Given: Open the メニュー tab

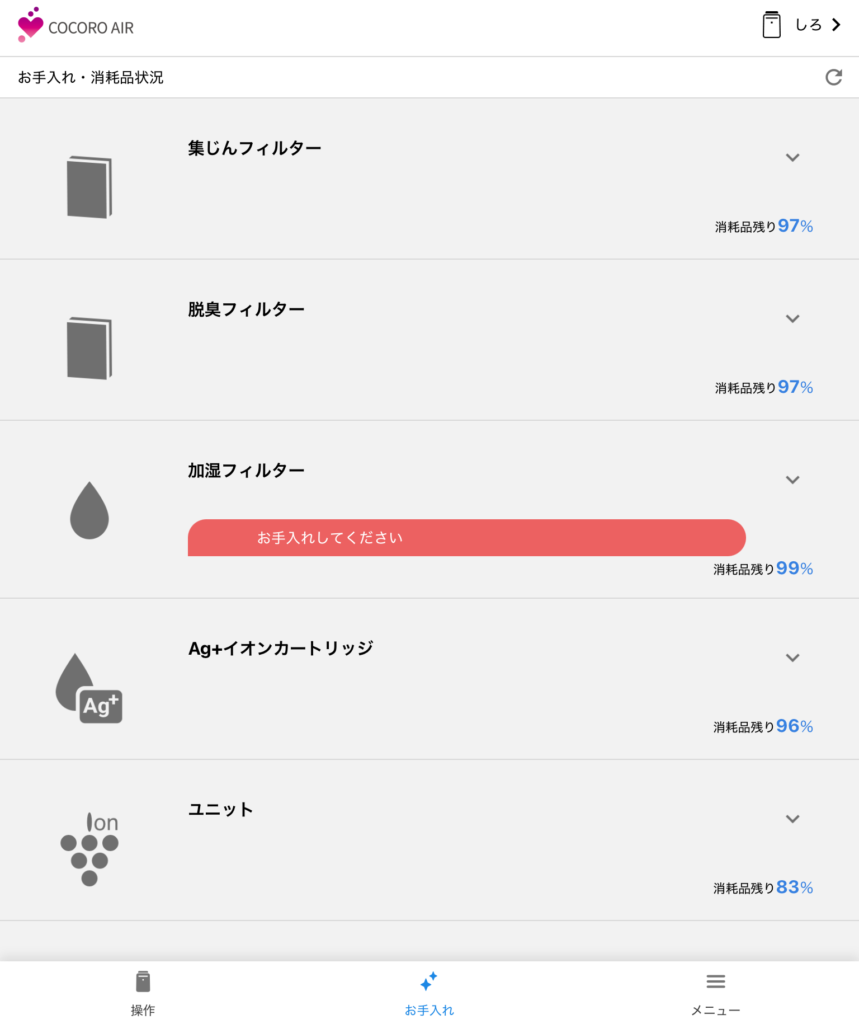Looking at the screenshot, I should 715,993.
